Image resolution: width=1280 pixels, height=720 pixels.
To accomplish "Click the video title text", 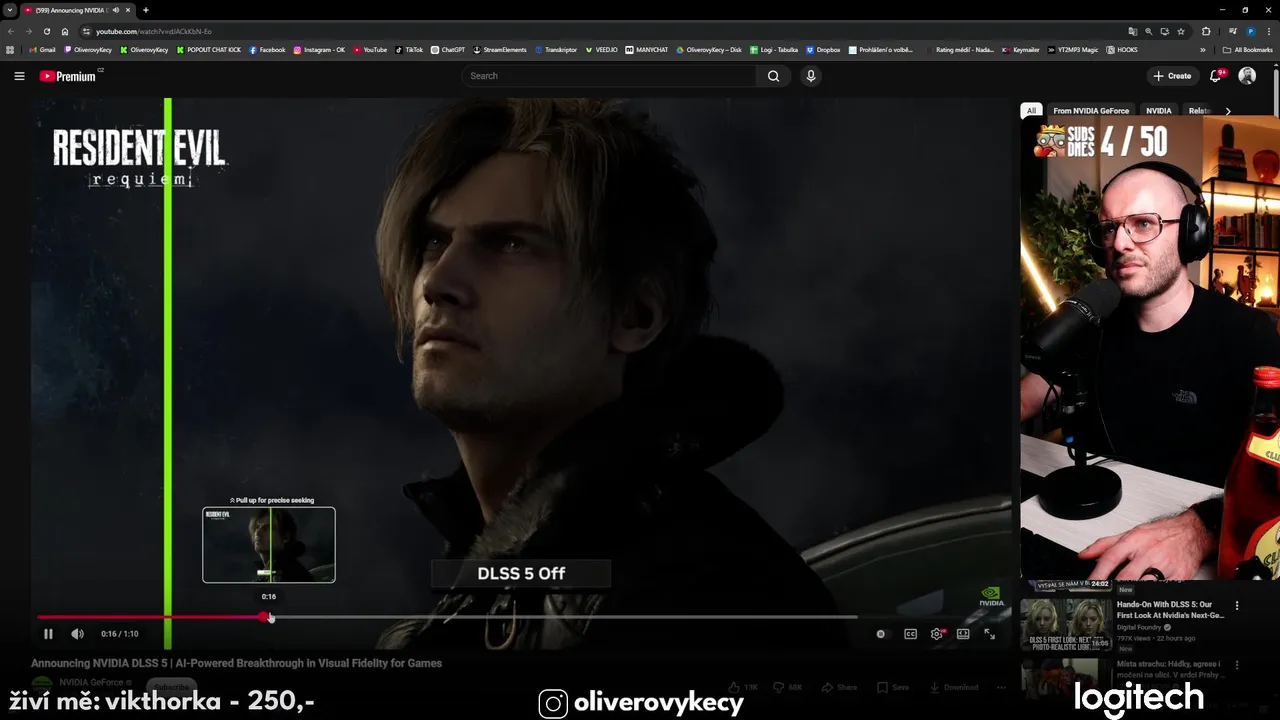I will (x=236, y=663).
